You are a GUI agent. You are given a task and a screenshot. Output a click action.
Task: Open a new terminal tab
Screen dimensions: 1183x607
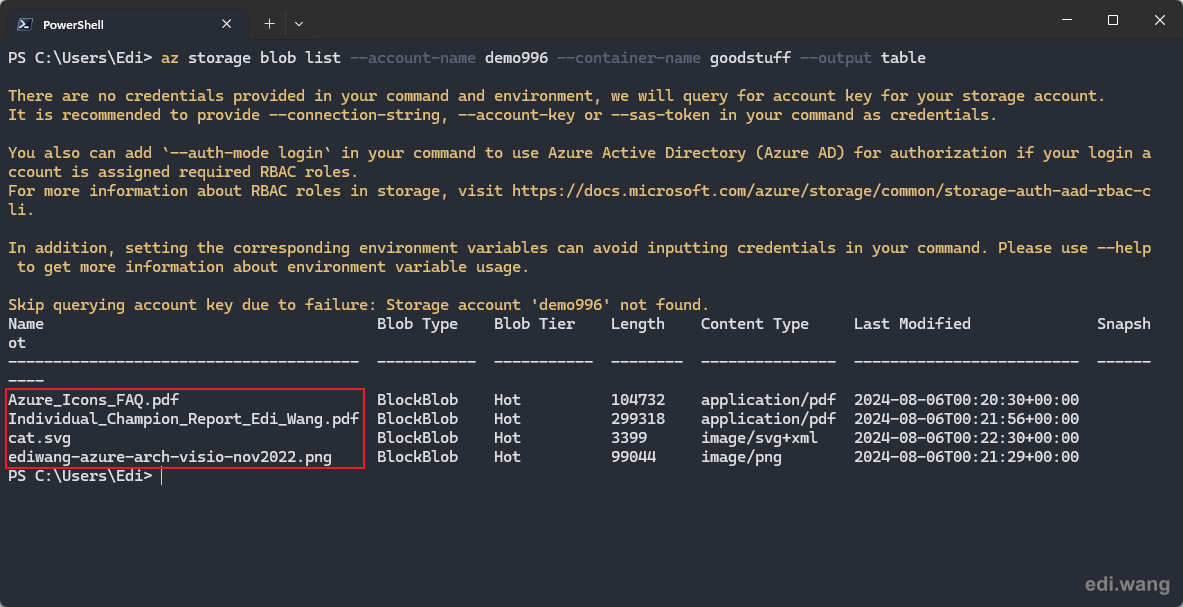[x=269, y=24]
